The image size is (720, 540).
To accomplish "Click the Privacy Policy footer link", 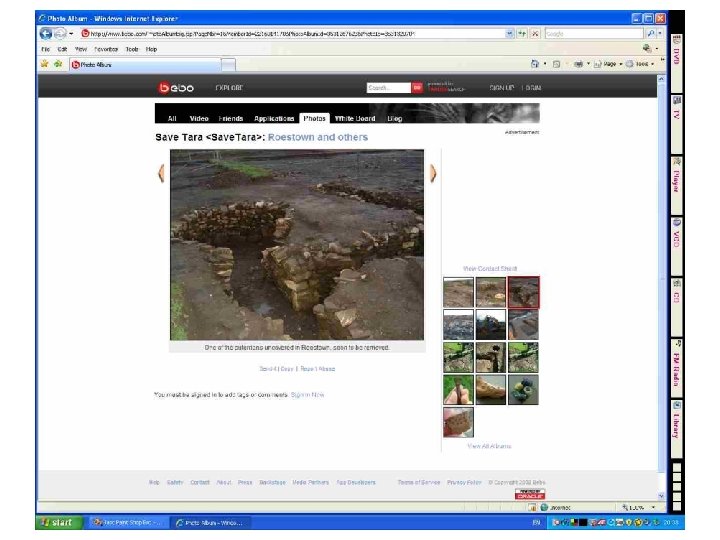I will (x=464, y=483).
